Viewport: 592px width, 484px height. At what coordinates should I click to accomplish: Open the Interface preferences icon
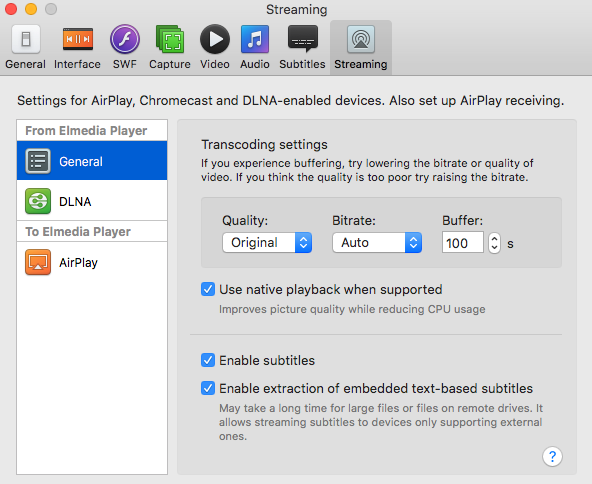[x=77, y=39]
